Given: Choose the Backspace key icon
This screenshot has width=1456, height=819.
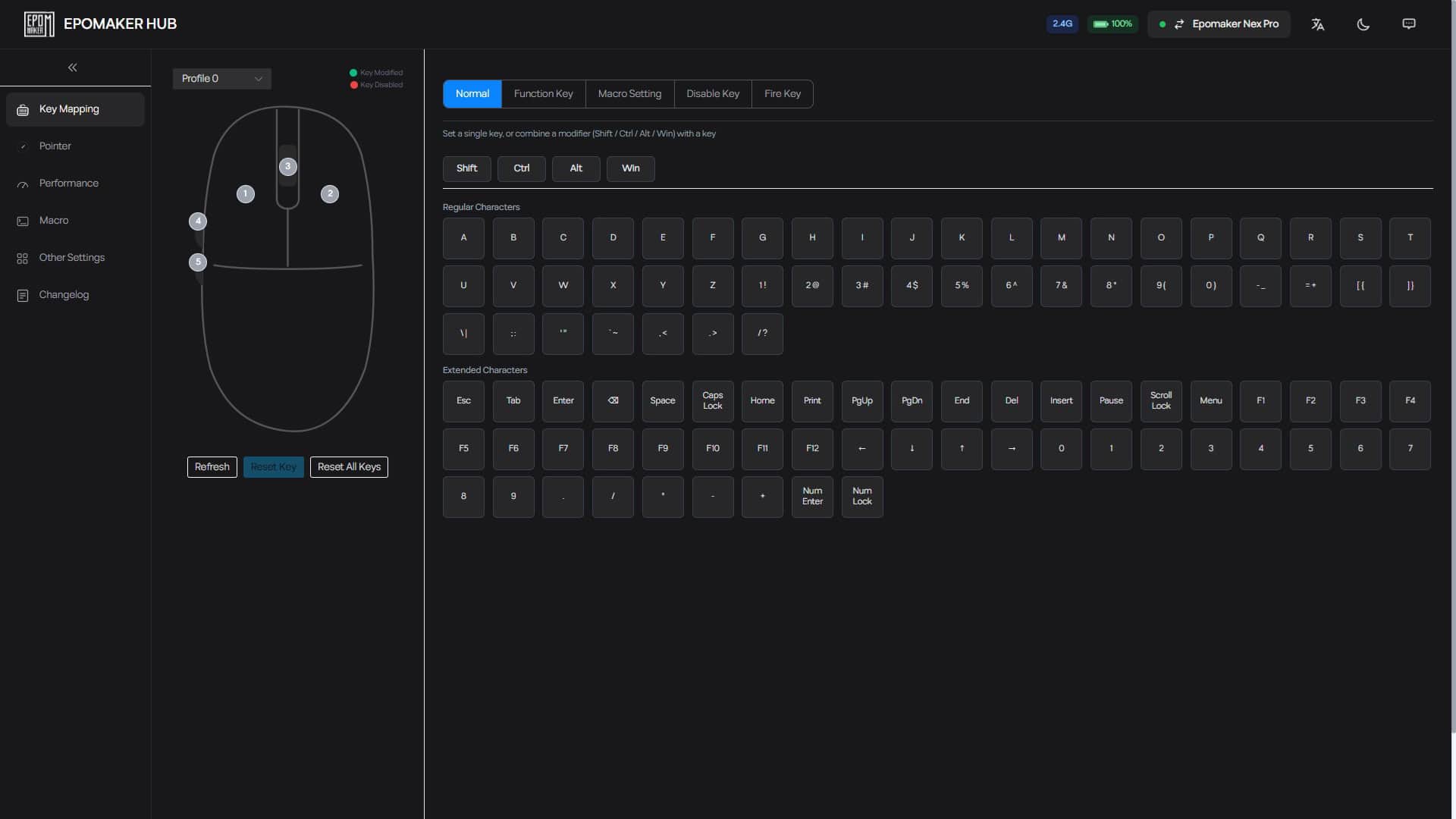Looking at the screenshot, I should click(x=613, y=401).
